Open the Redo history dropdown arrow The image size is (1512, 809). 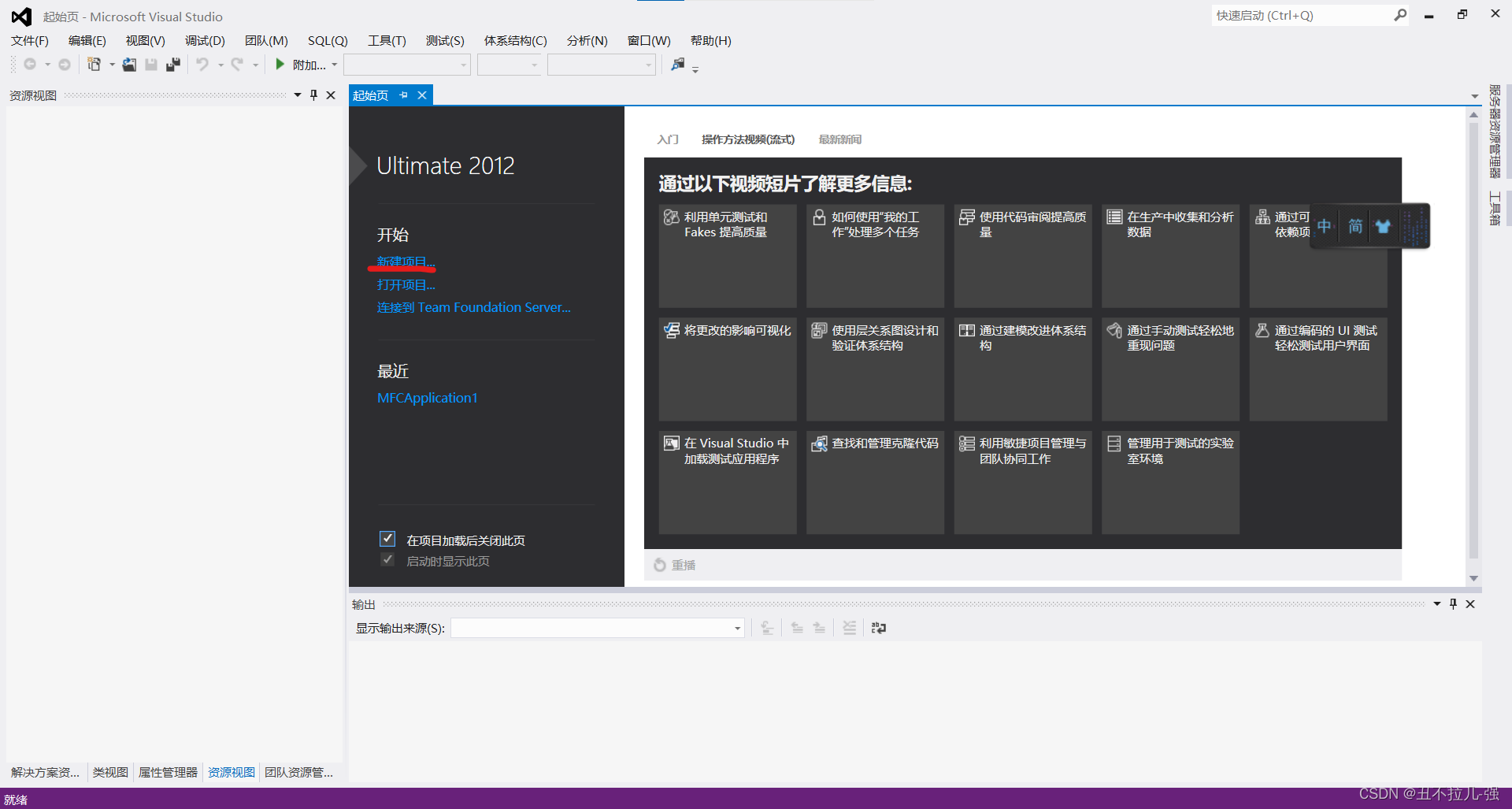point(255,65)
